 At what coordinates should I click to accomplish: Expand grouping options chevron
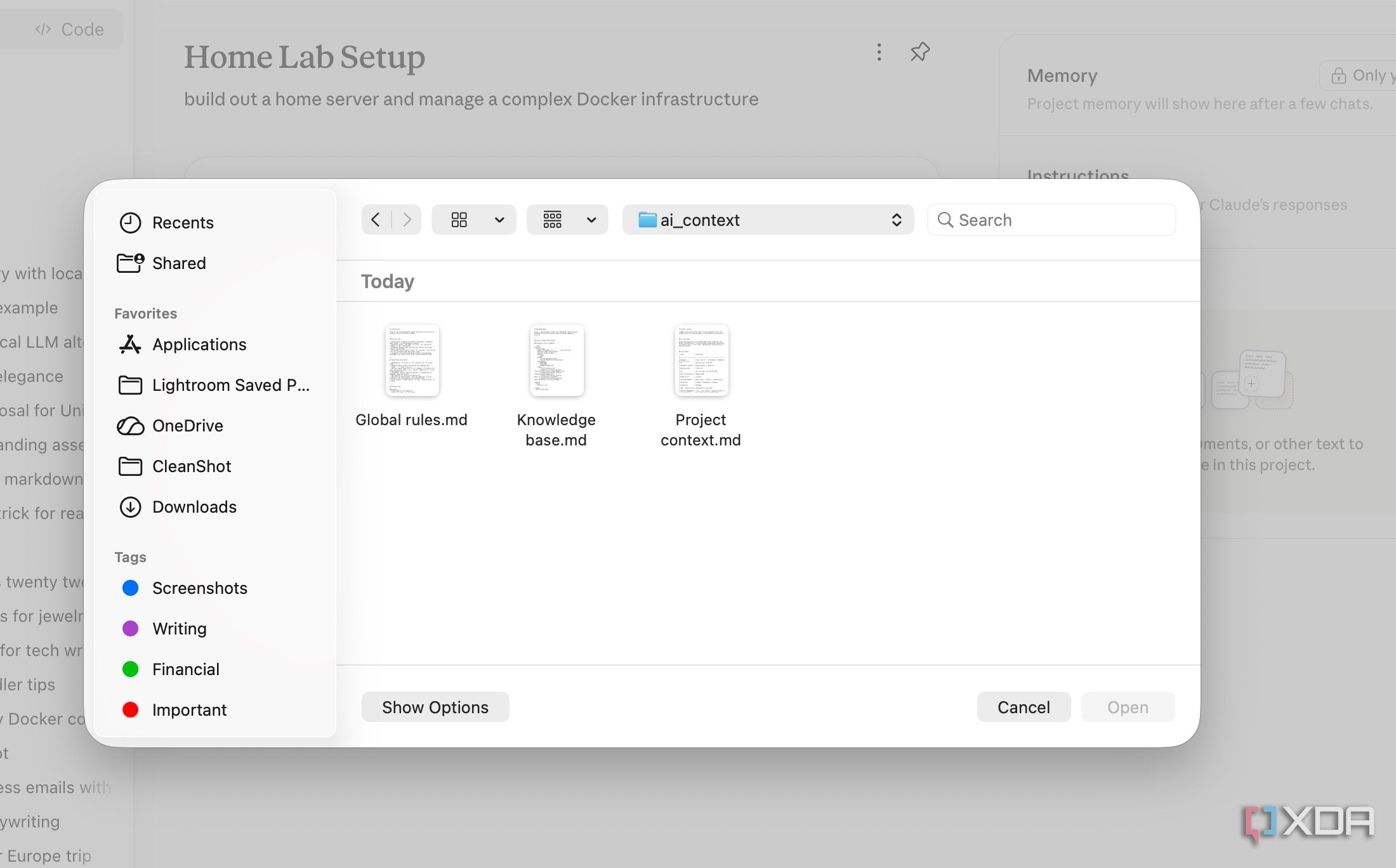coord(591,220)
